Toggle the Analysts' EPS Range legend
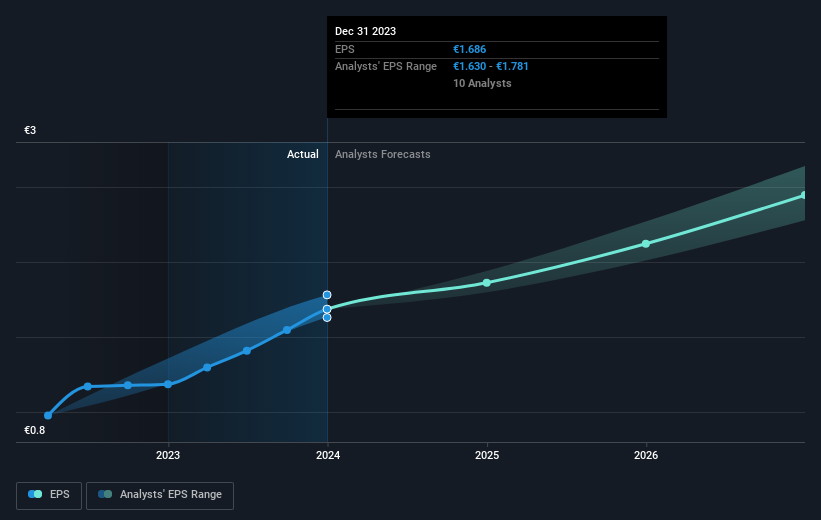Image resolution: width=821 pixels, height=520 pixels. tap(160, 495)
